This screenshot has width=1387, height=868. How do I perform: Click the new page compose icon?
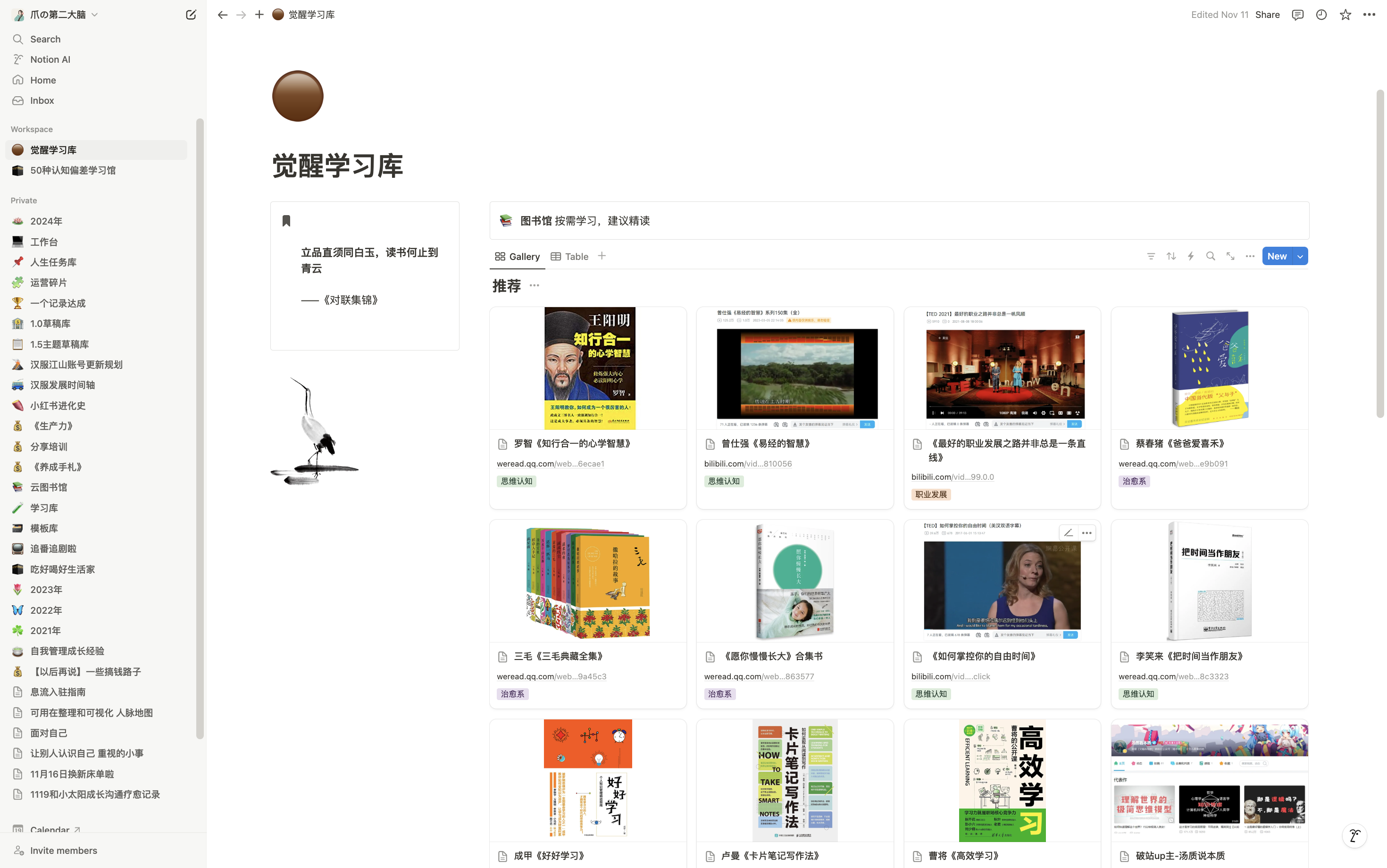click(191, 15)
